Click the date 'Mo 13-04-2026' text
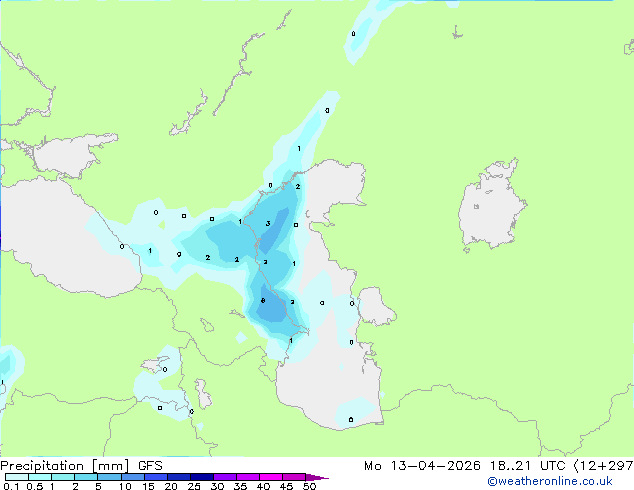This screenshot has width=634, height=490. tap(422, 466)
